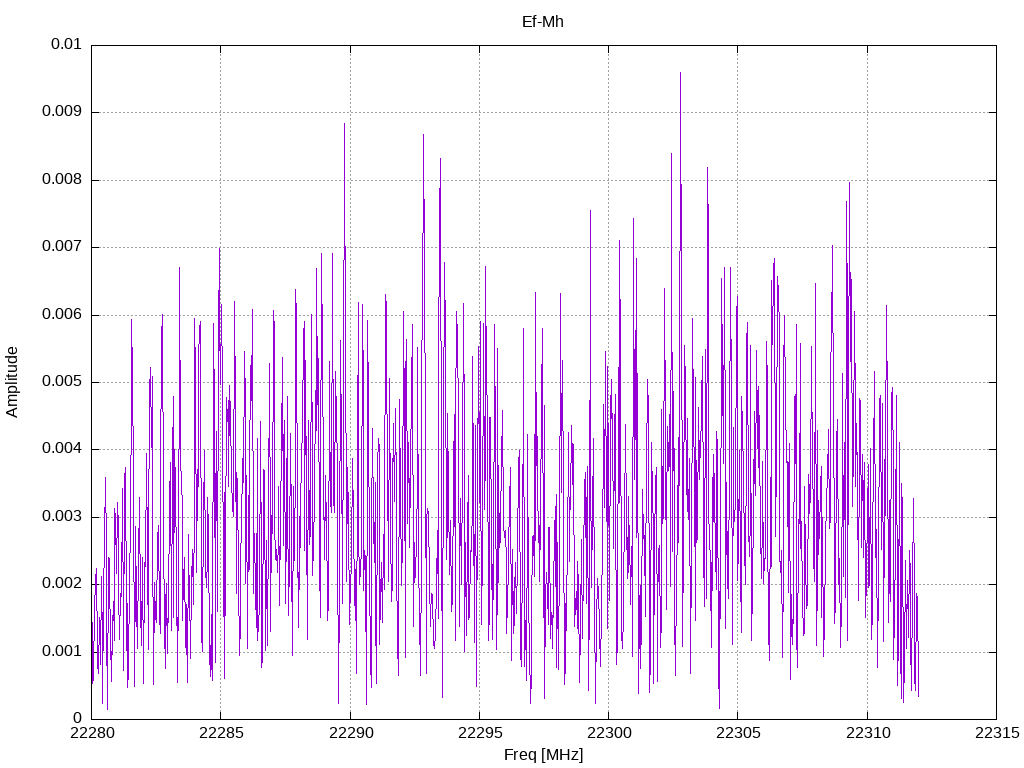Click the 0.009 y-axis tick label
Screen dimensions: 1024x768
tap(62, 112)
